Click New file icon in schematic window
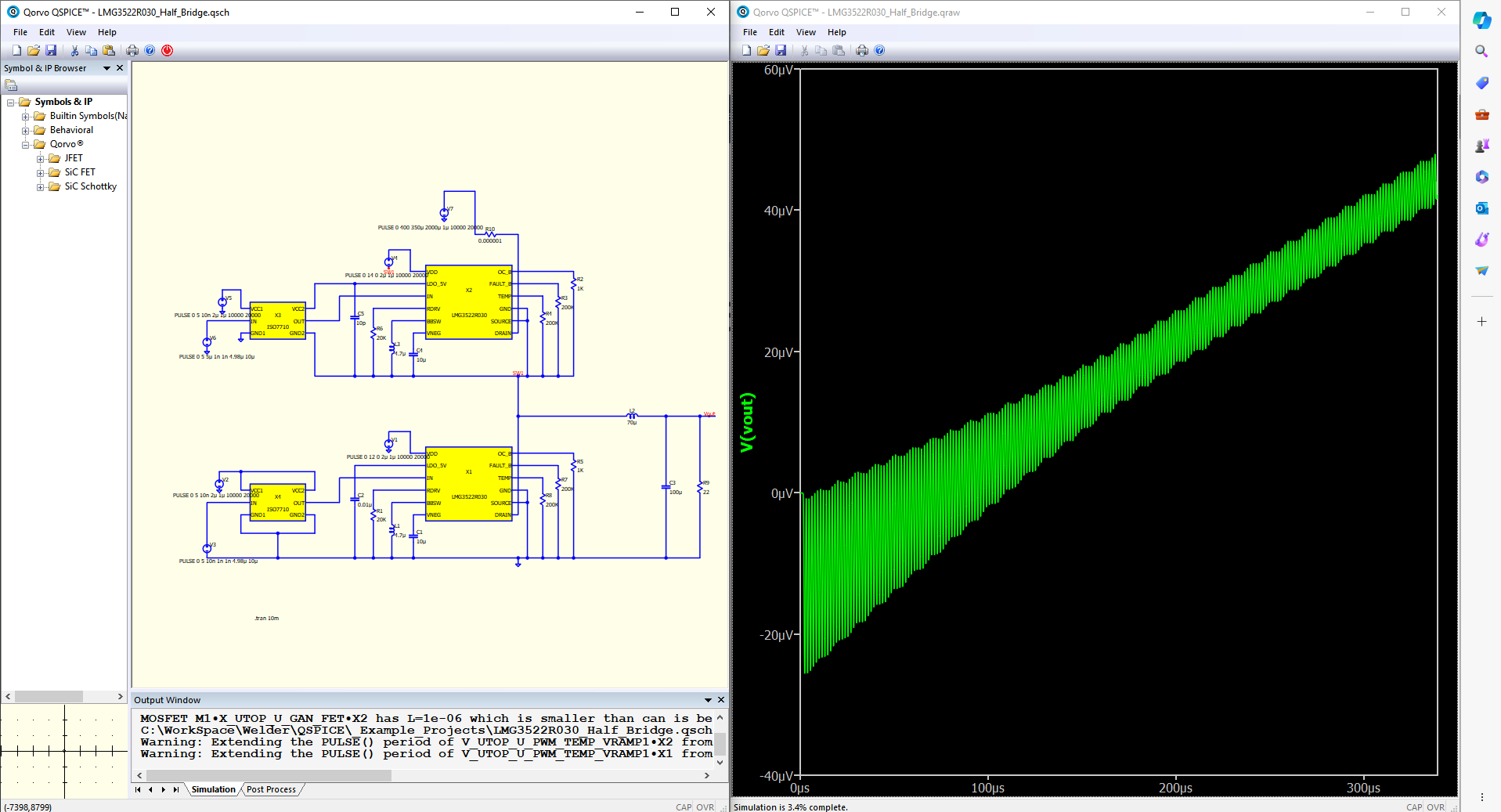Image resolution: width=1501 pixels, height=812 pixels. point(16,50)
